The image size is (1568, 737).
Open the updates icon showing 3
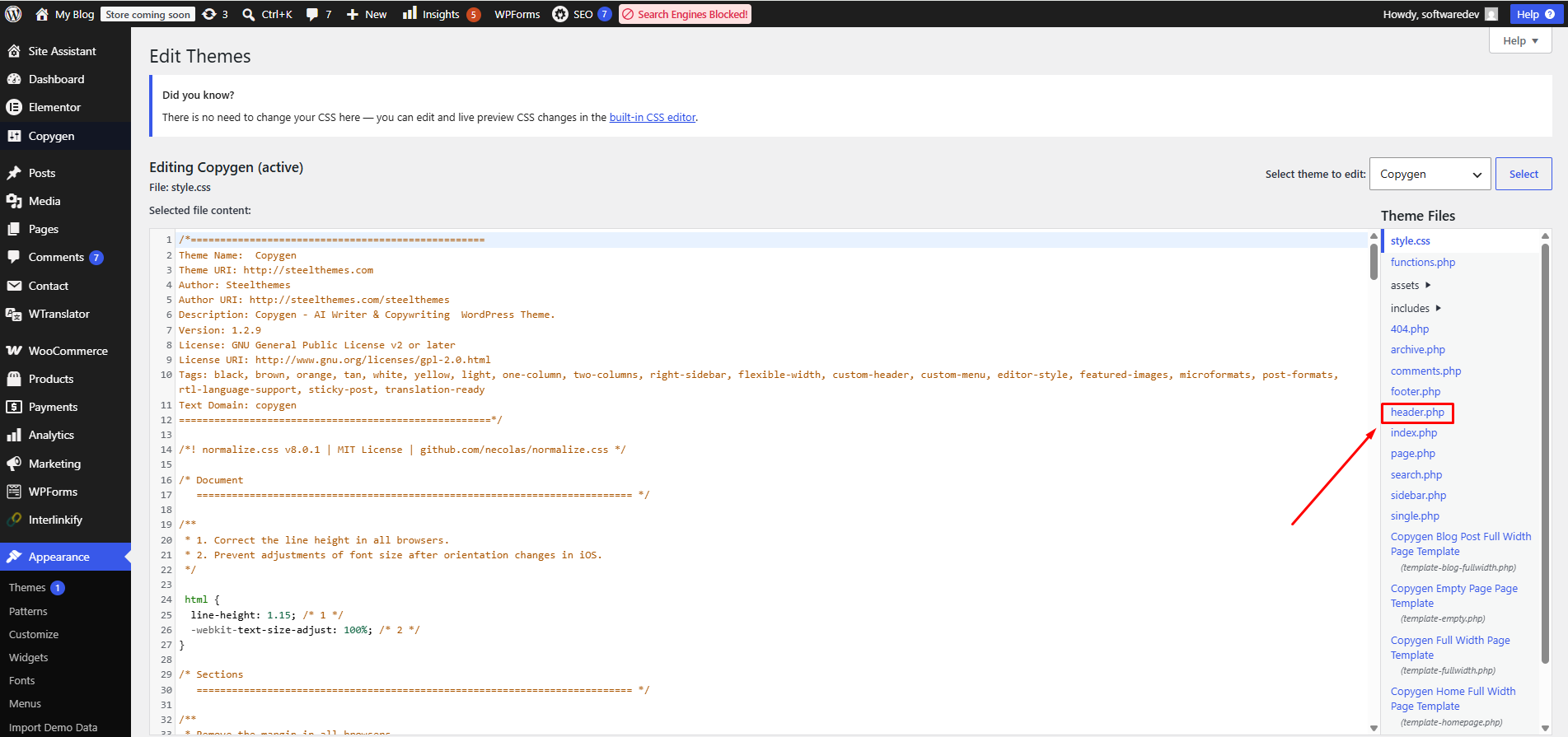coord(209,14)
